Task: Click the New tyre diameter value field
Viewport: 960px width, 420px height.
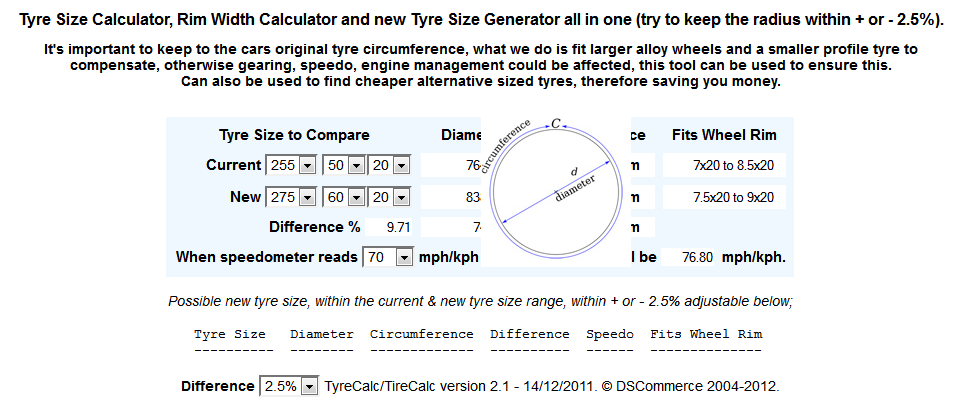Action: tap(450, 197)
